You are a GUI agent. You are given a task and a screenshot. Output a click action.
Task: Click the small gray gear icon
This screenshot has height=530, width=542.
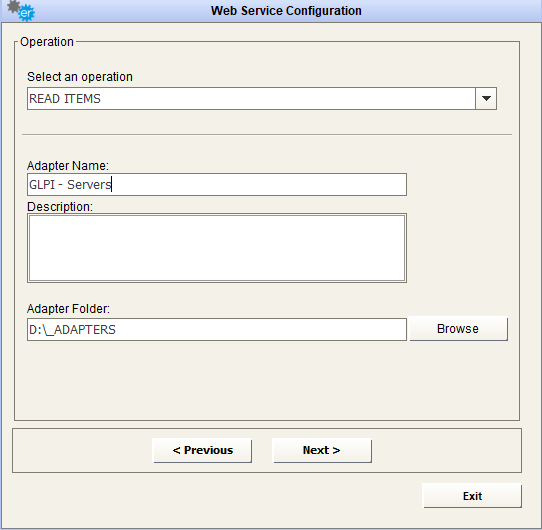pyautogui.click(x=13, y=6)
